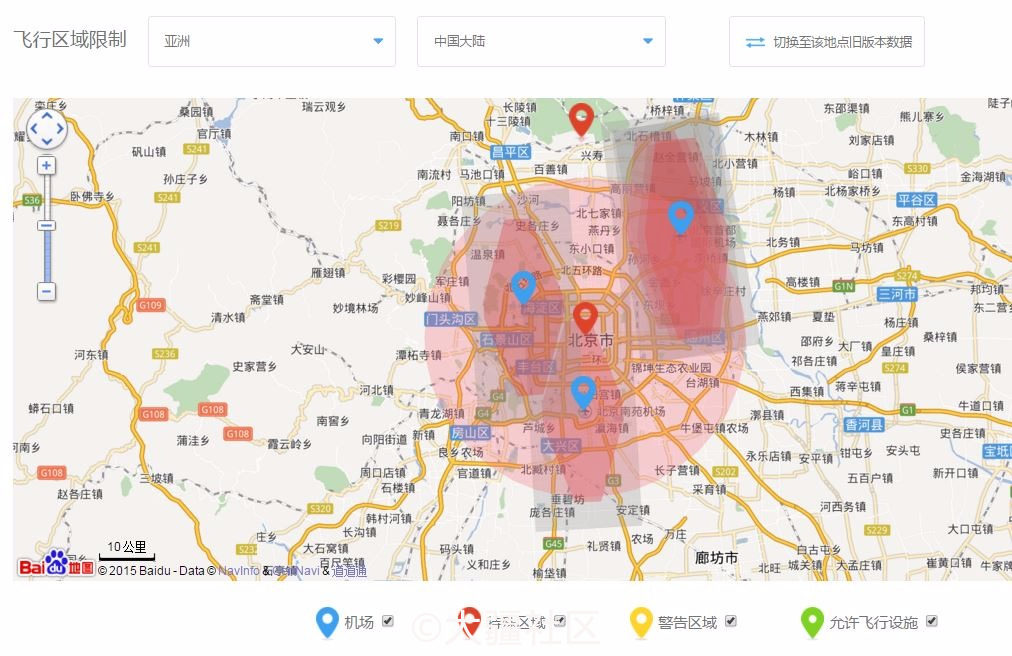Click the 三河市 city label

[896, 294]
